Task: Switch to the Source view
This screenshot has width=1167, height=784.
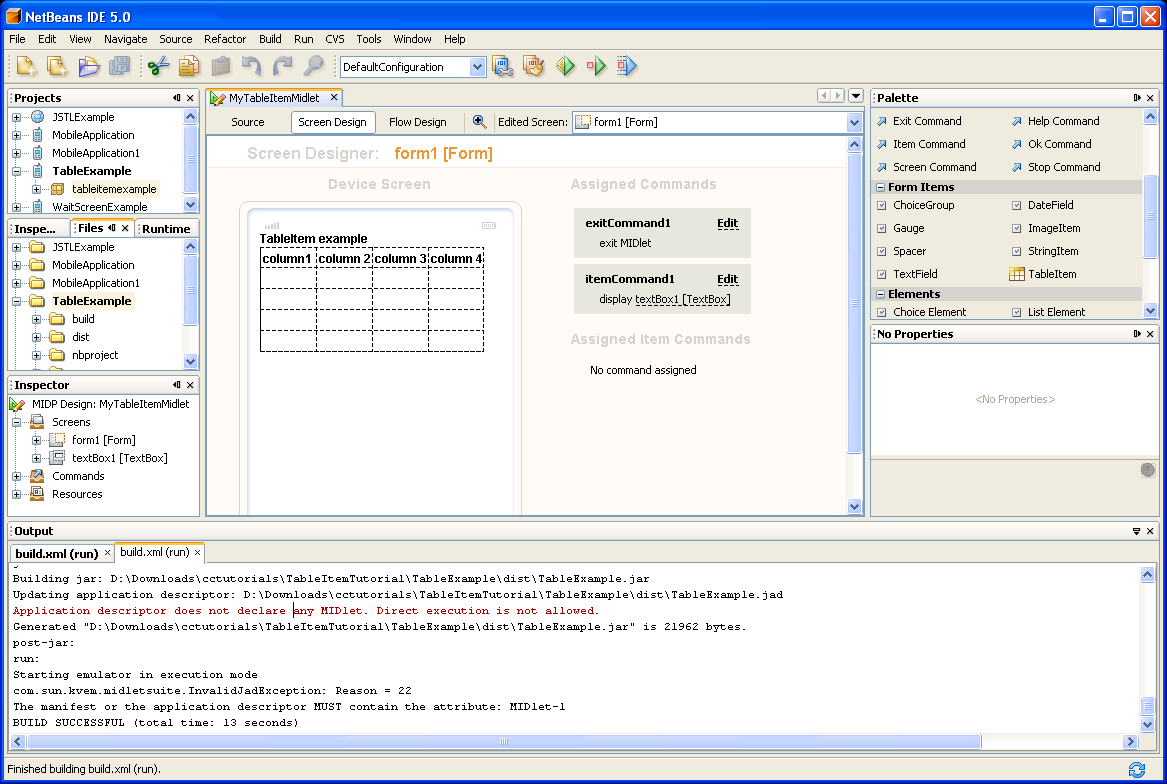Action: pos(248,122)
